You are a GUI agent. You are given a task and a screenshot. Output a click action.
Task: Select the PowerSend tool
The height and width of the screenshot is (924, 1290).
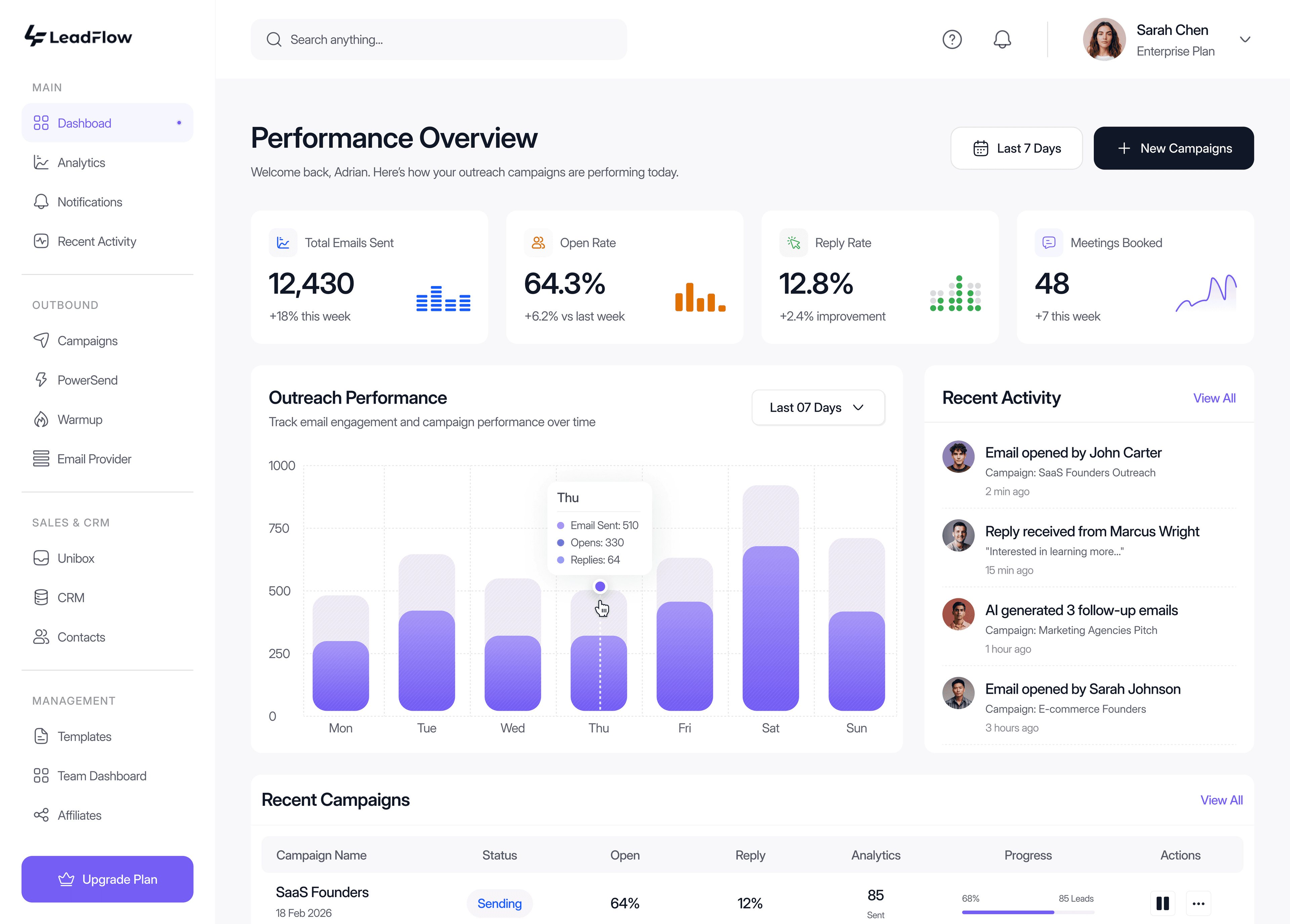(87, 380)
